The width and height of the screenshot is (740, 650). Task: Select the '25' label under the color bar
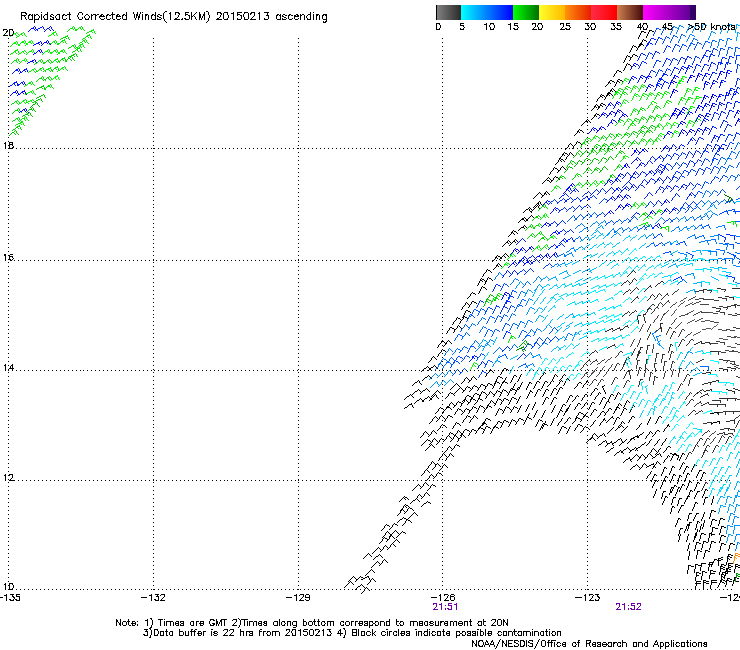565,27
